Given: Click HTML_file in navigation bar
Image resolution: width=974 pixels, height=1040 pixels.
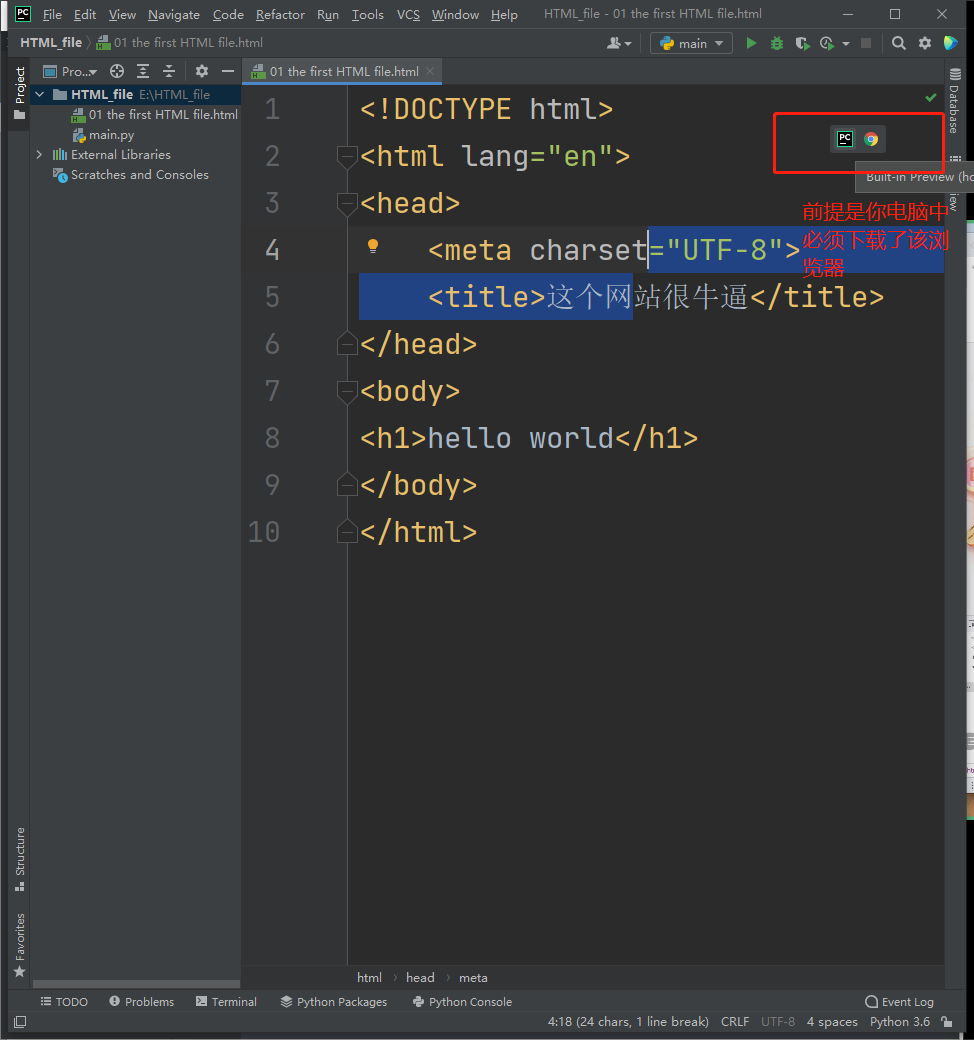Looking at the screenshot, I should click(51, 42).
